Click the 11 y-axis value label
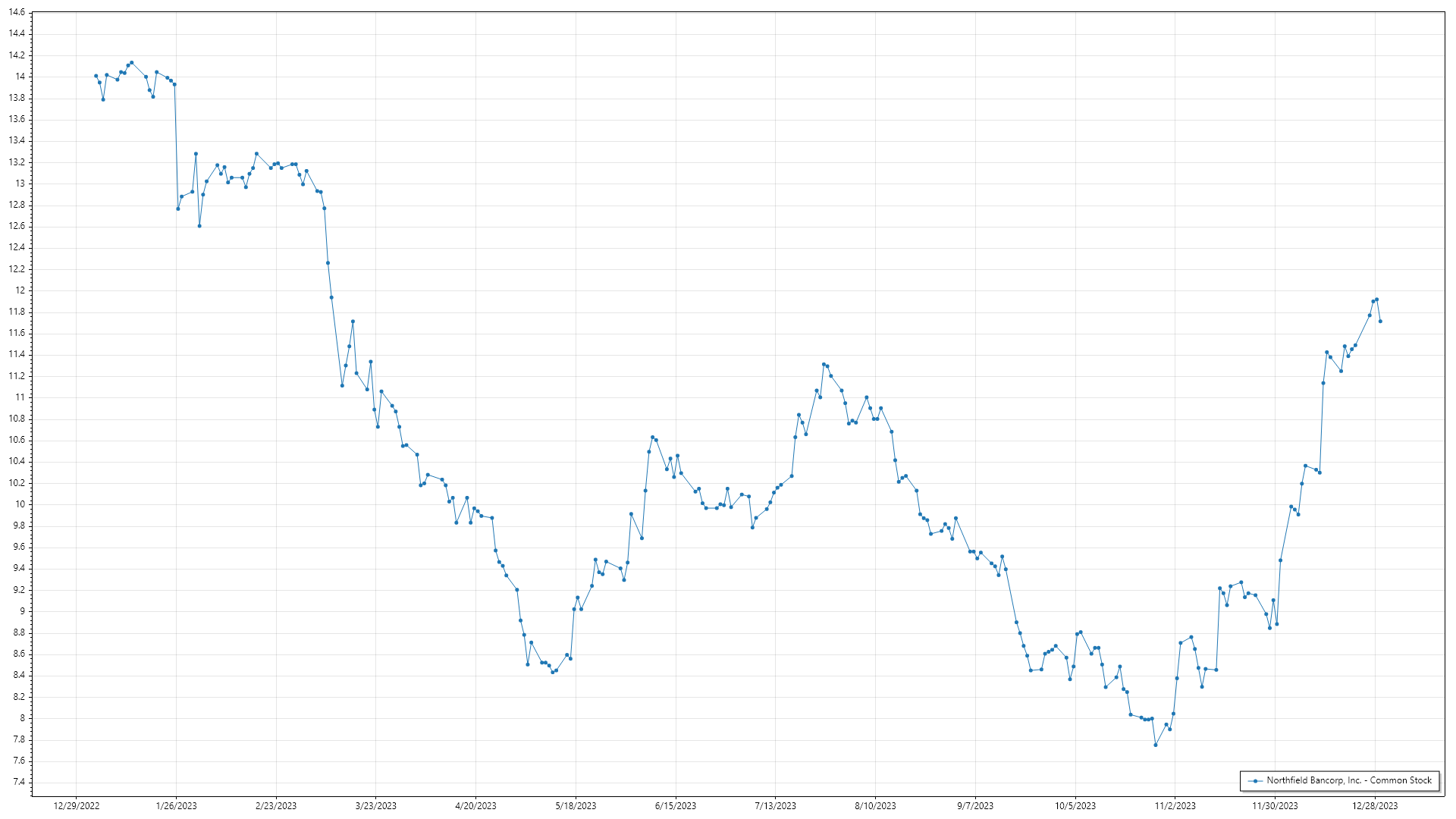Viewport: 1456px width, 819px height. click(20, 397)
